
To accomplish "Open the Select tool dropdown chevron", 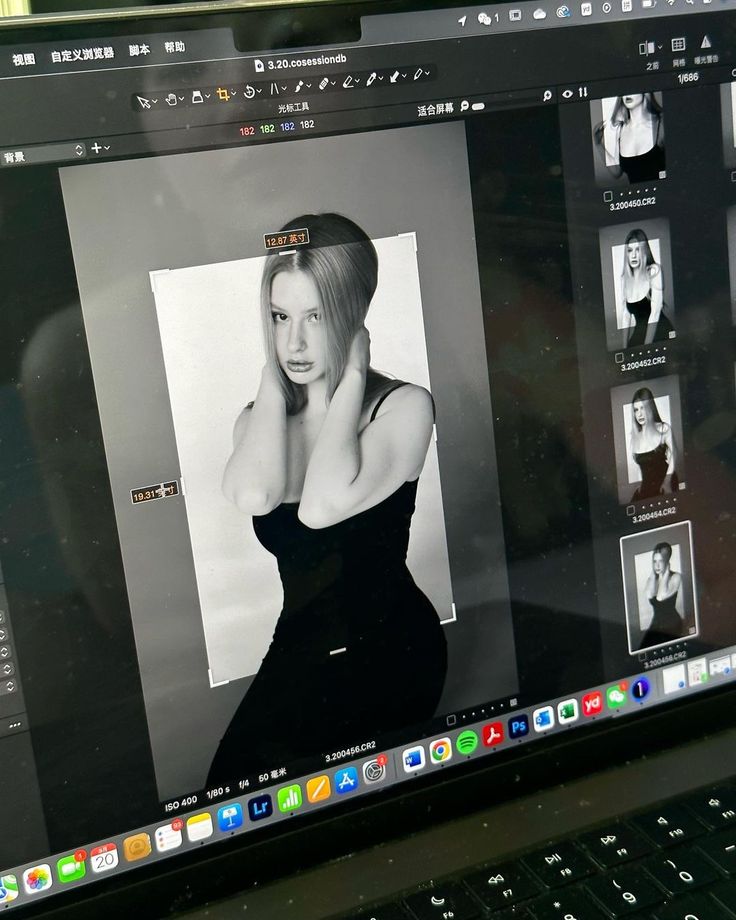I will click(154, 102).
